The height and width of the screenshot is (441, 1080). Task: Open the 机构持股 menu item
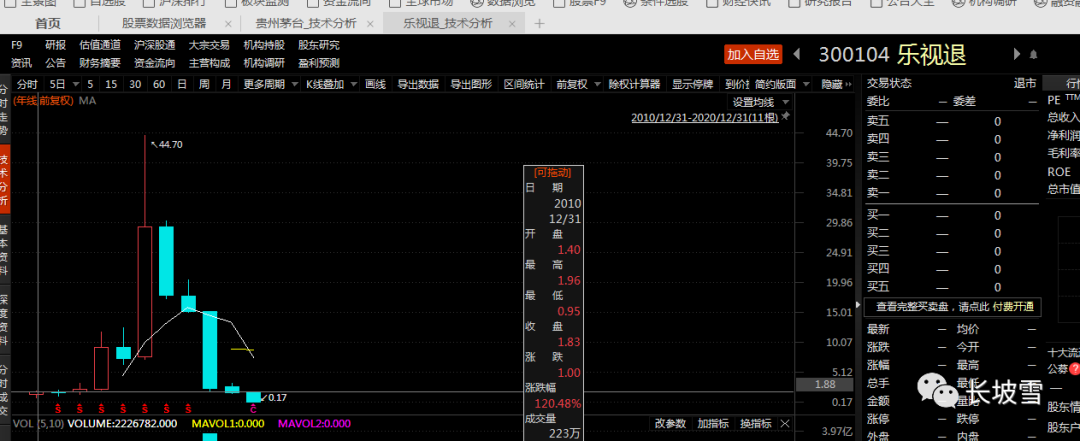264,45
